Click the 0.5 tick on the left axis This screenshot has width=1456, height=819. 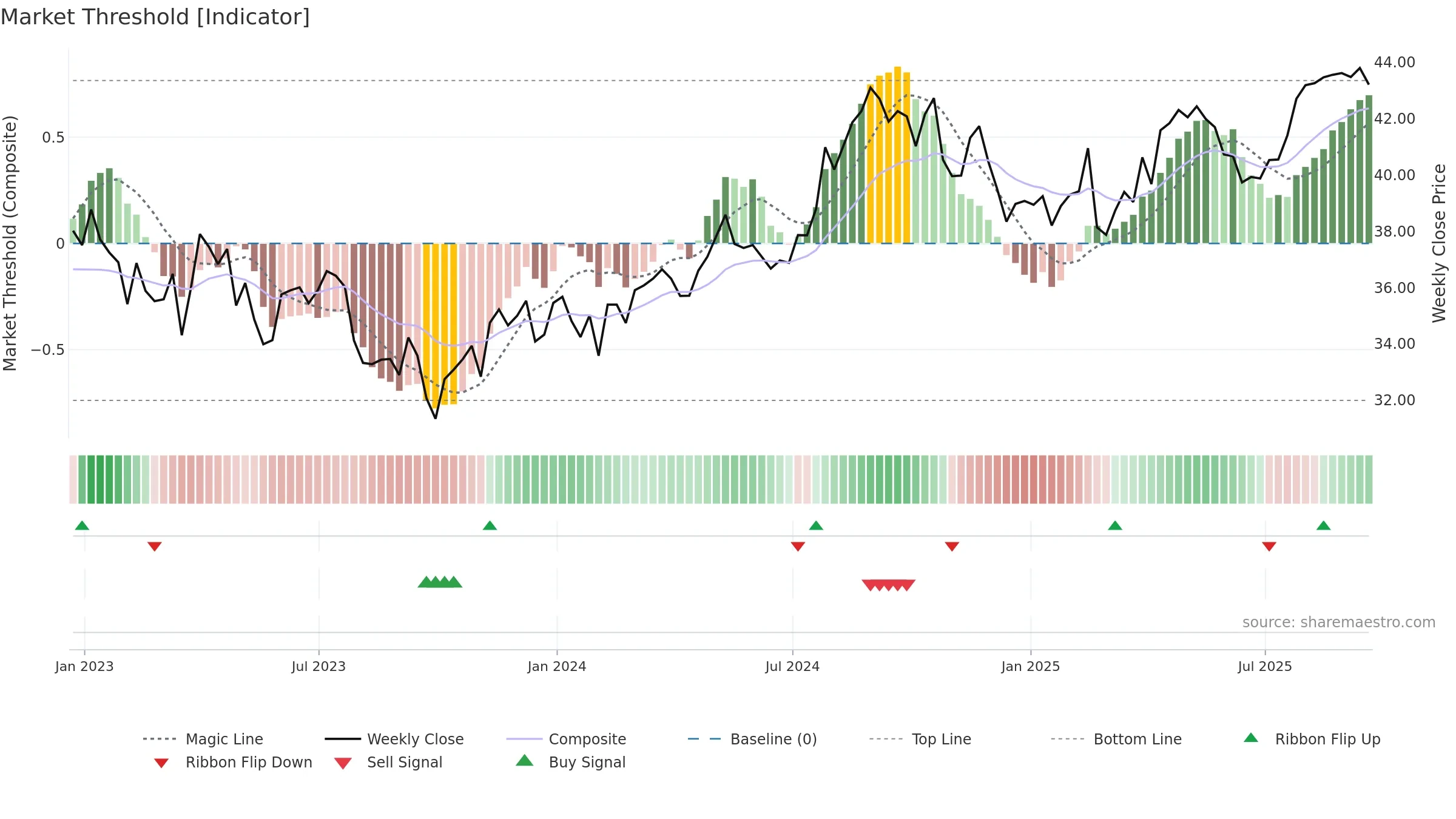pos(53,138)
